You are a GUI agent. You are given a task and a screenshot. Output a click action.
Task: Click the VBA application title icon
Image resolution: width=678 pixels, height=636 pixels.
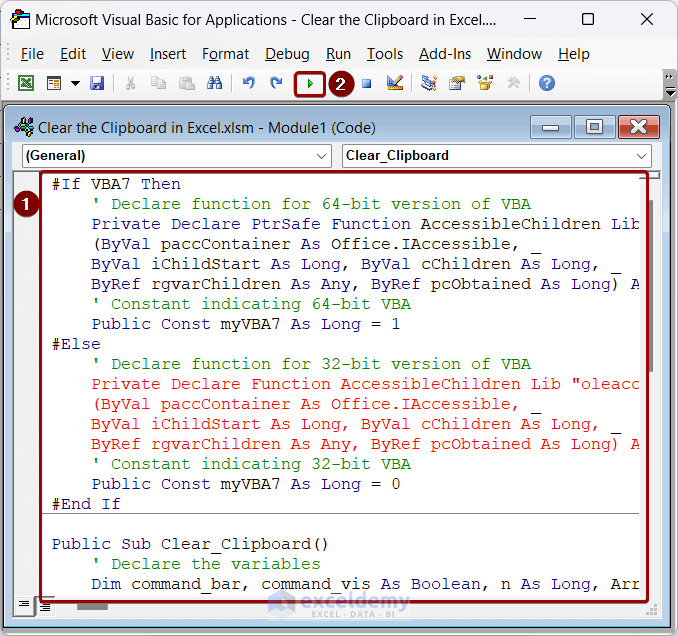click(20, 19)
